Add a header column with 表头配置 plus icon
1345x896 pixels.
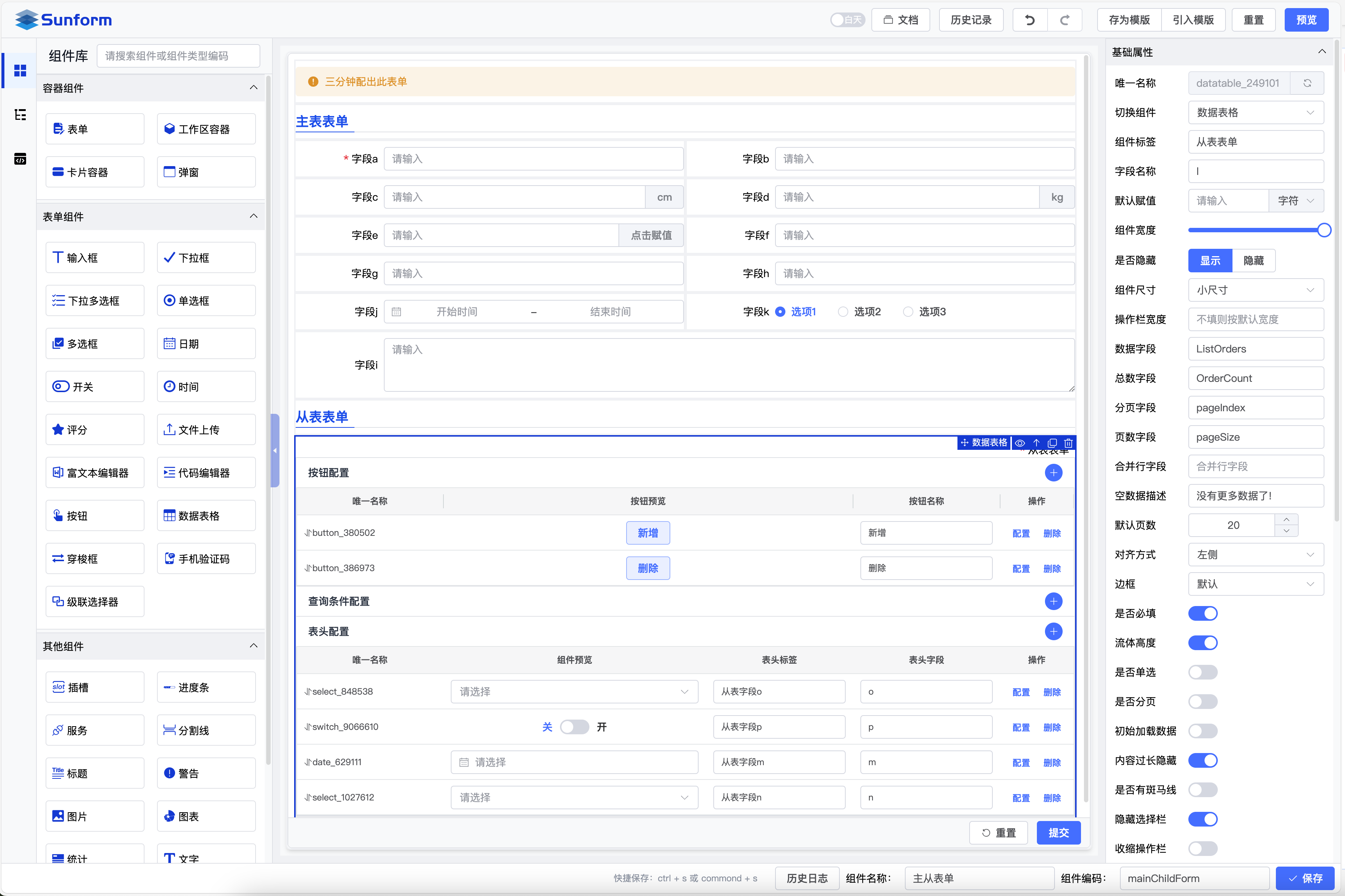click(1053, 631)
